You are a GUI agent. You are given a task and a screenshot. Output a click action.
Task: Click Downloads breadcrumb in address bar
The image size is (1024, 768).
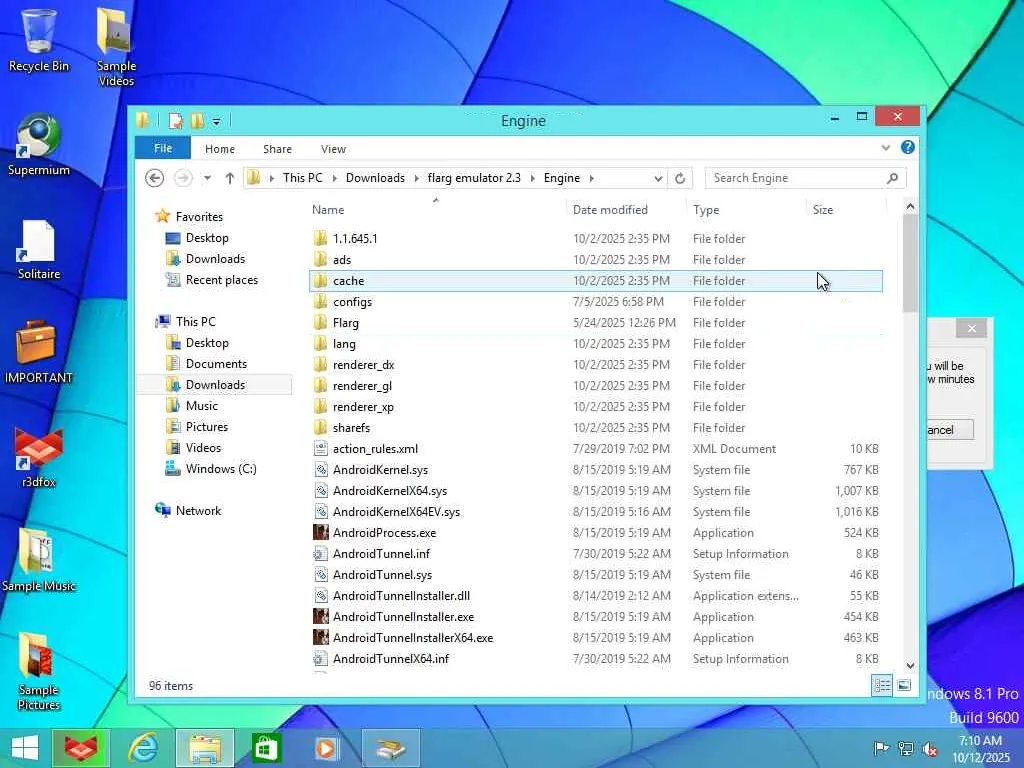[x=375, y=178]
